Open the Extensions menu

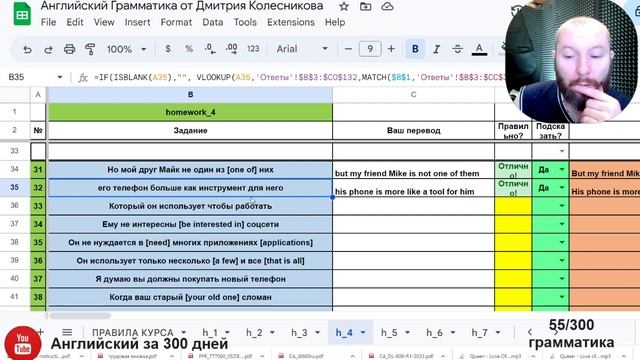291,22
